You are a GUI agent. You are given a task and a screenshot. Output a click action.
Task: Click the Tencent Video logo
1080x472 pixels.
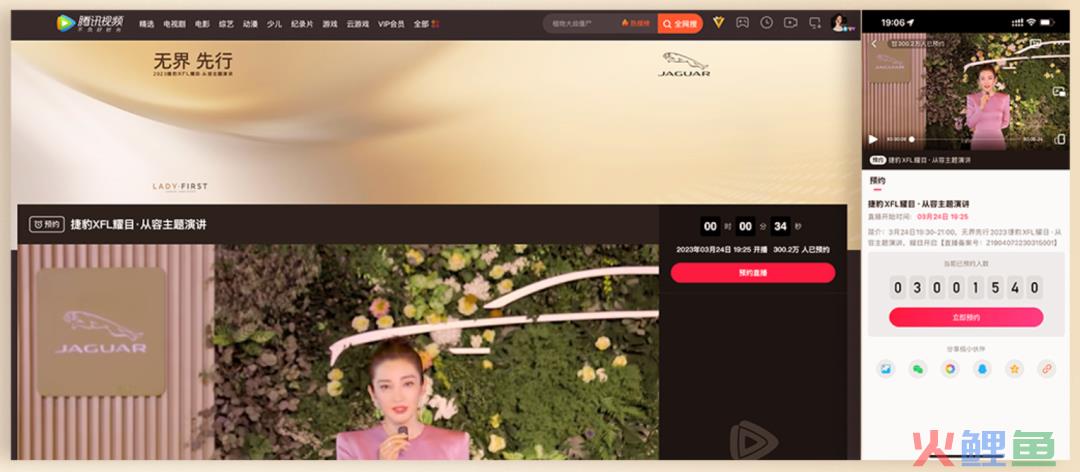pos(90,23)
